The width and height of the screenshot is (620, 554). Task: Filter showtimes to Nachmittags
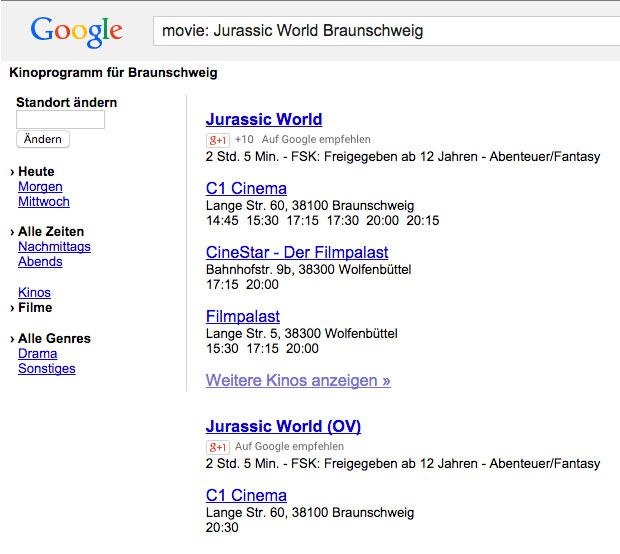click(x=54, y=247)
